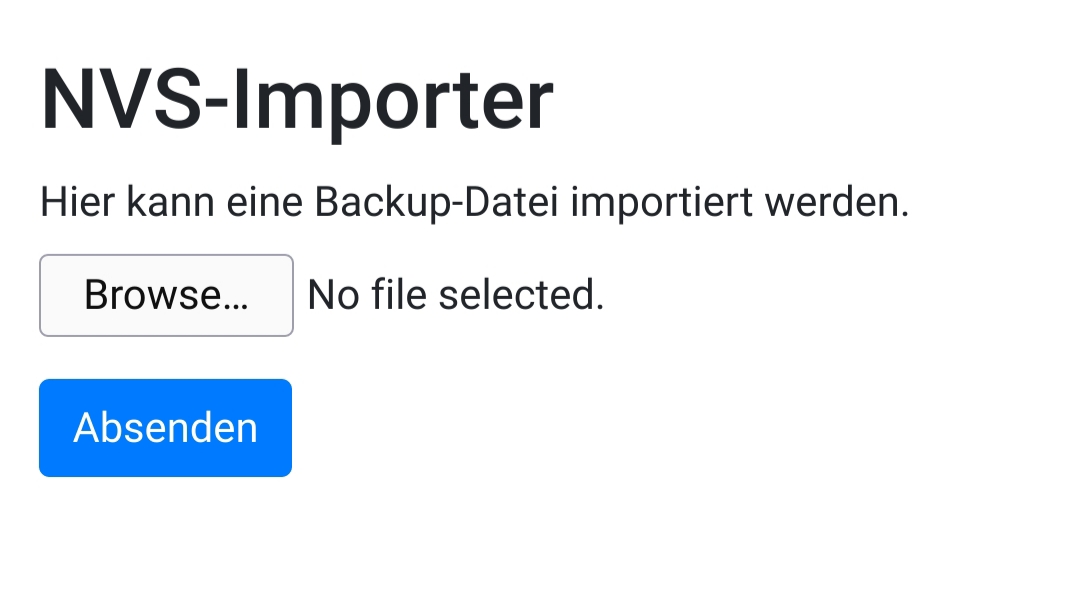The image size is (1080, 602).
Task: Click the word 'selected.' beside Browse
Action: [x=521, y=295]
